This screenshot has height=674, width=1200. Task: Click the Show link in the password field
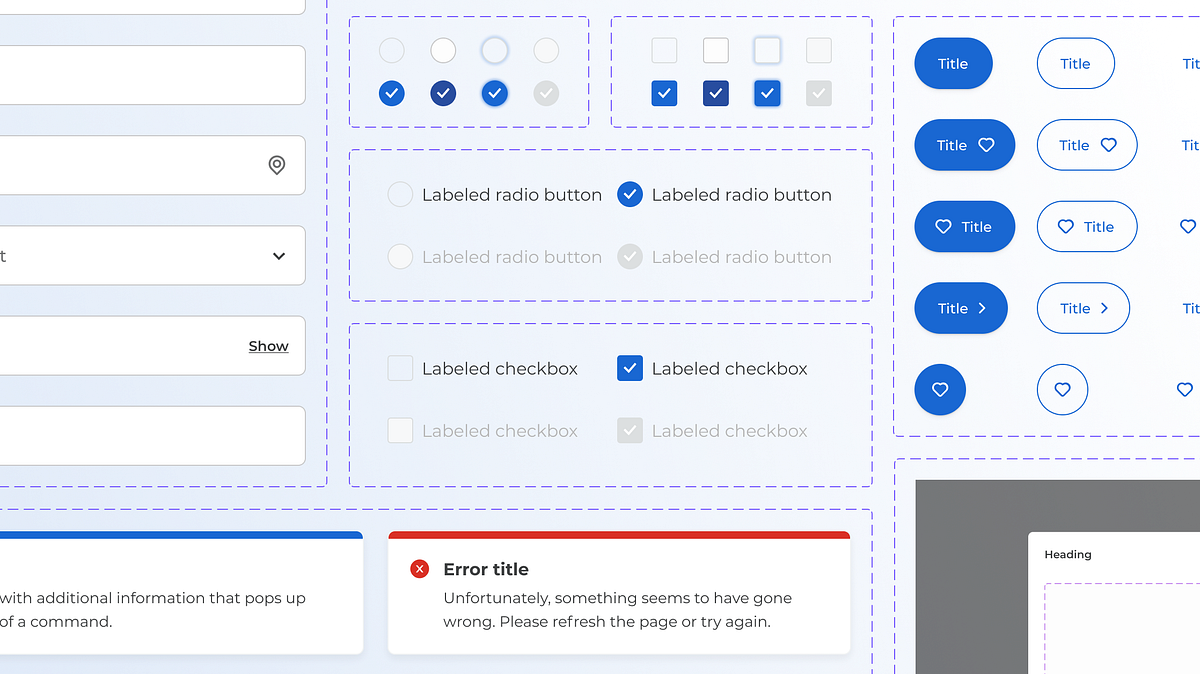coord(268,345)
